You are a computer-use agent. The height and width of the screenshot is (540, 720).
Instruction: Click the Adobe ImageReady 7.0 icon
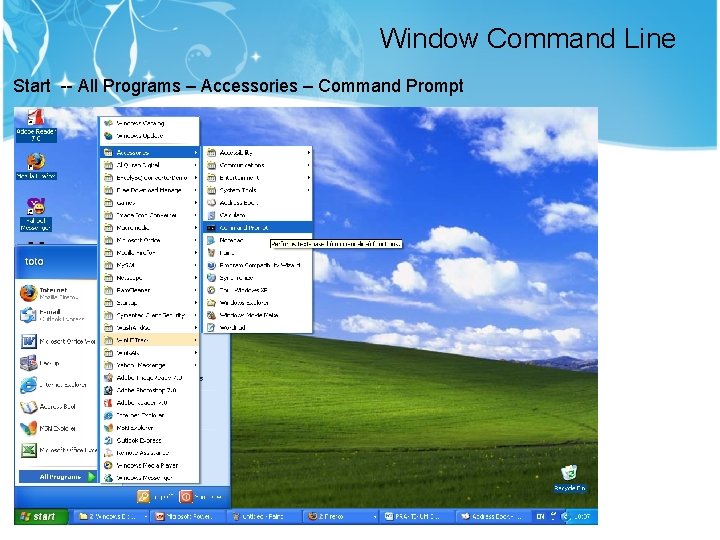[x=108, y=377]
